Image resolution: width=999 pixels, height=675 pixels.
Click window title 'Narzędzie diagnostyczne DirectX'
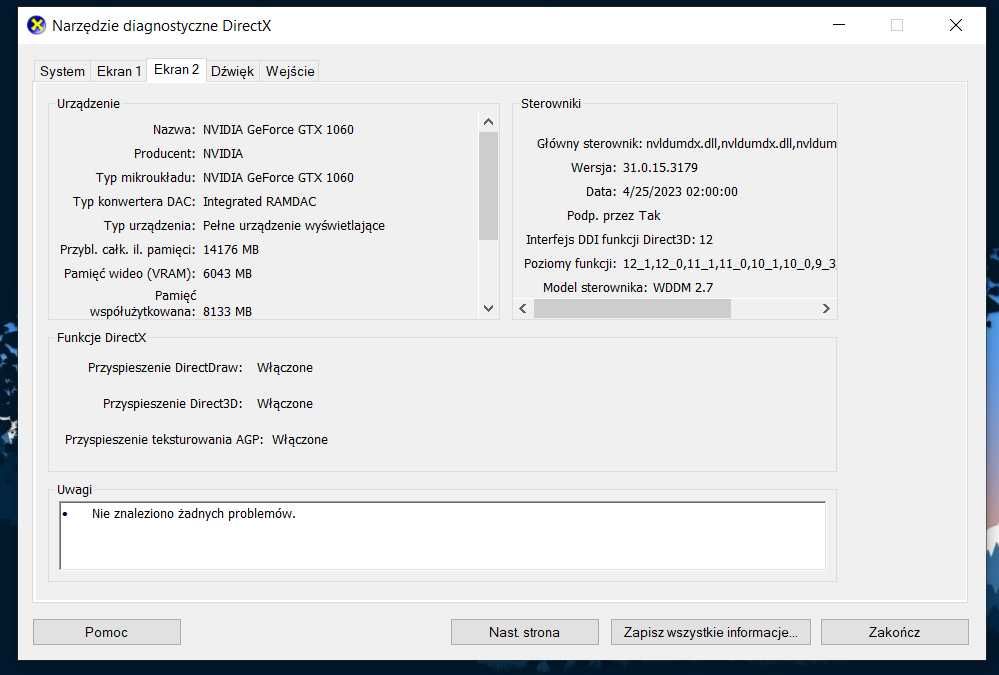click(x=161, y=25)
